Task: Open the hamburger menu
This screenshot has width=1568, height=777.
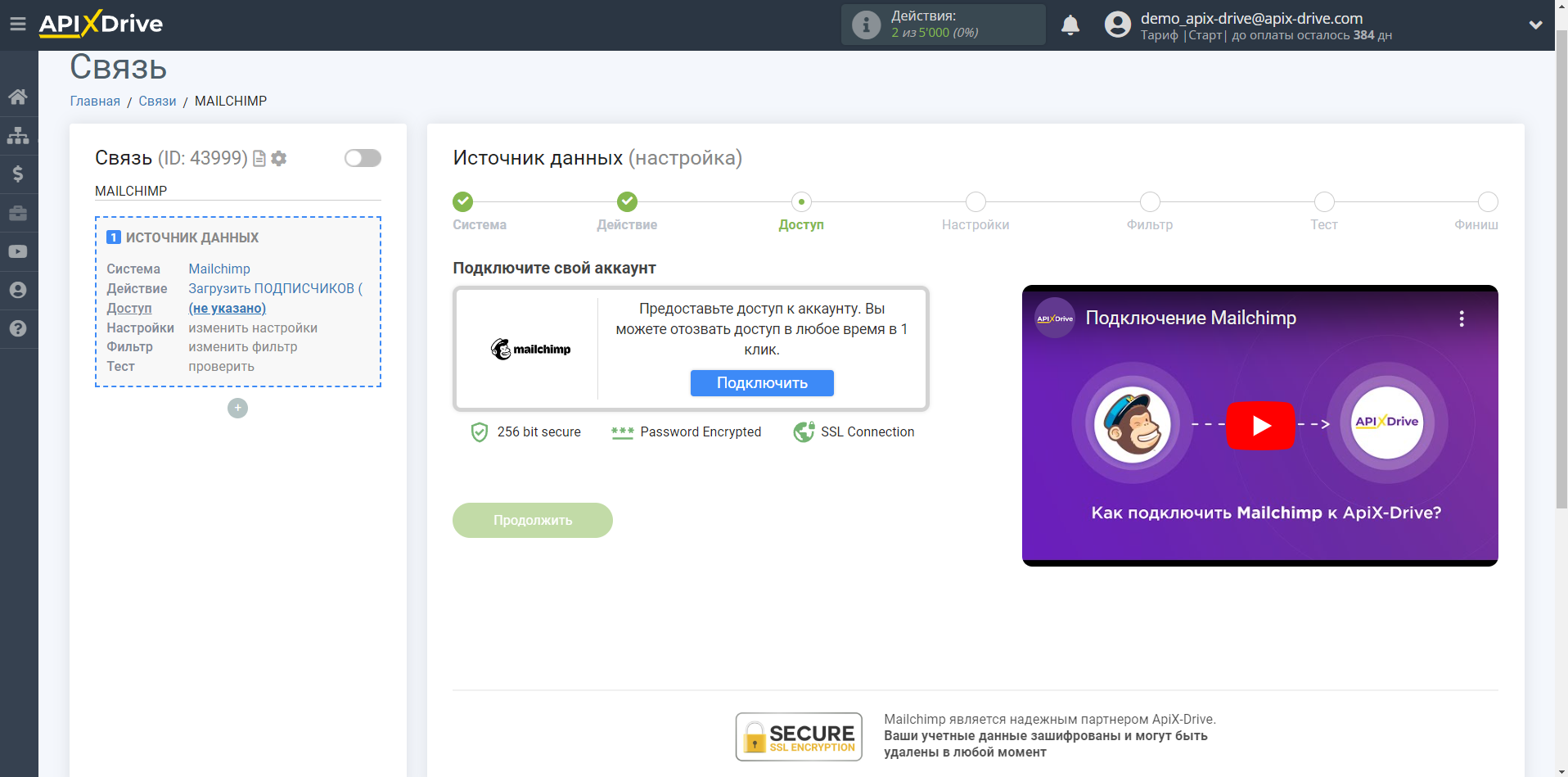Action: click(x=18, y=25)
